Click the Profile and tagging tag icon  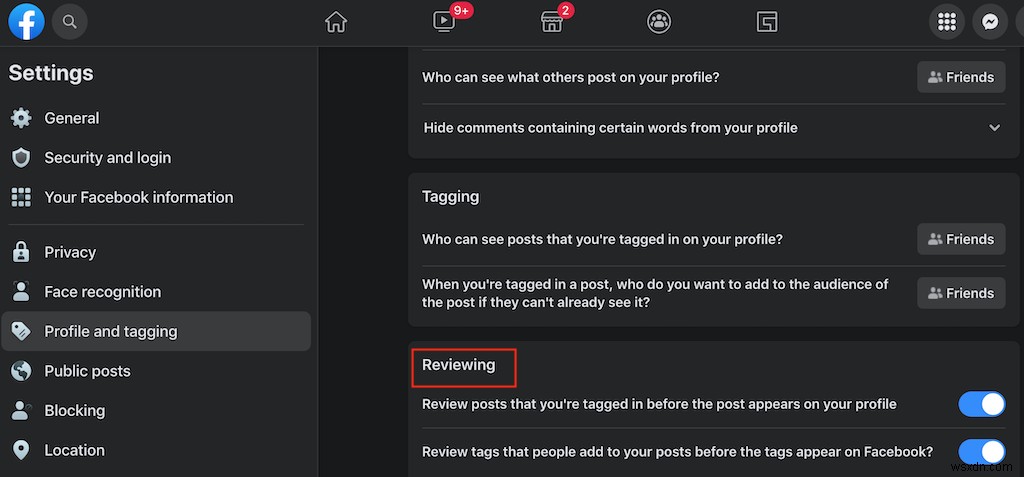click(x=22, y=331)
